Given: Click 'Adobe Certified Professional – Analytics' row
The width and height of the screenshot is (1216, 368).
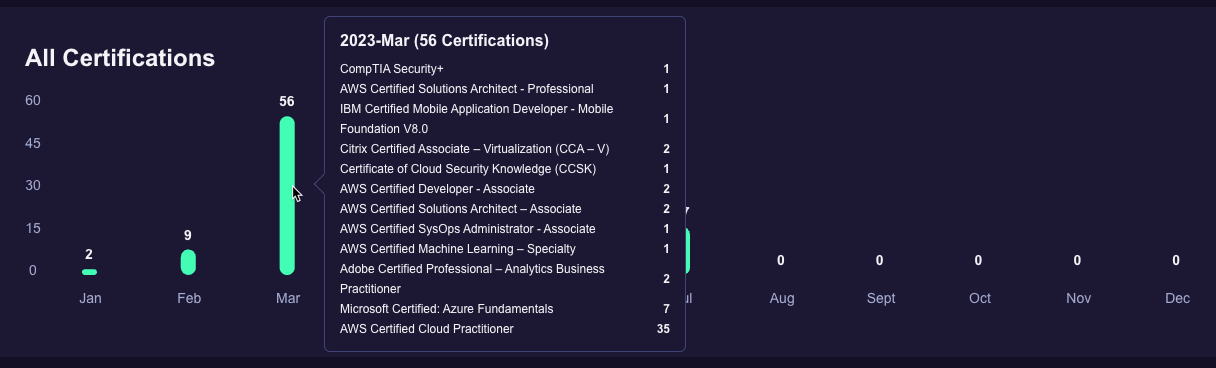Looking at the screenshot, I should tap(505, 279).
